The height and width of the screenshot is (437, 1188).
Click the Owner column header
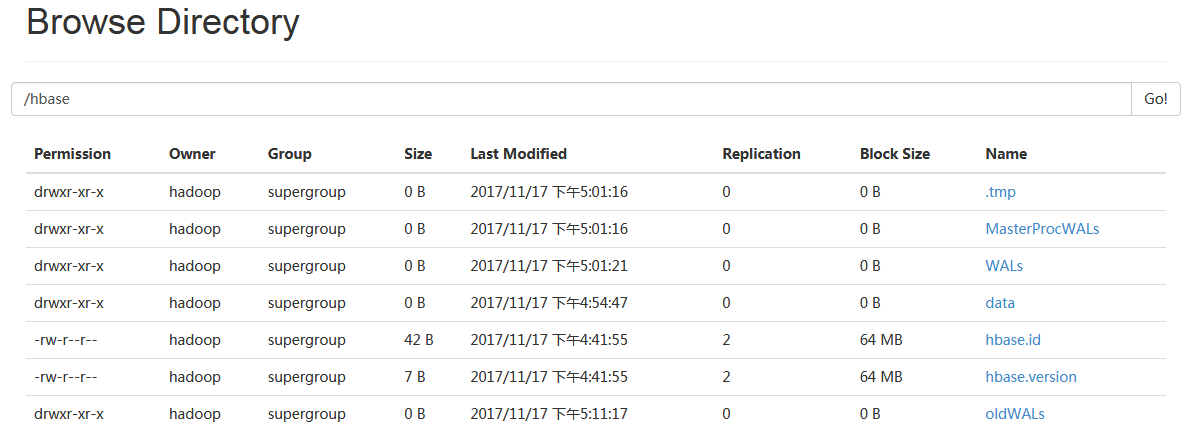(x=192, y=154)
